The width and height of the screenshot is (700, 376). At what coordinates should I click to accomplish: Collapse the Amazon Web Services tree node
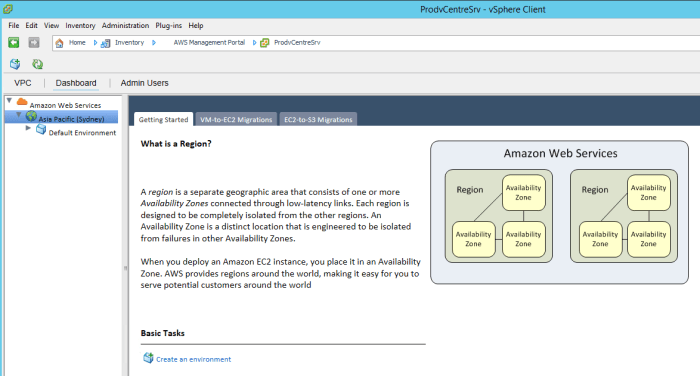click(x=9, y=101)
